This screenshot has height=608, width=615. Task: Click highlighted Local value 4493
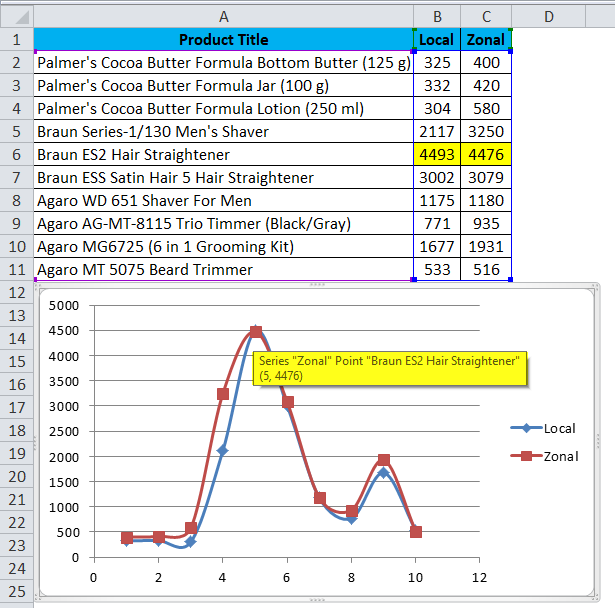click(x=437, y=155)
